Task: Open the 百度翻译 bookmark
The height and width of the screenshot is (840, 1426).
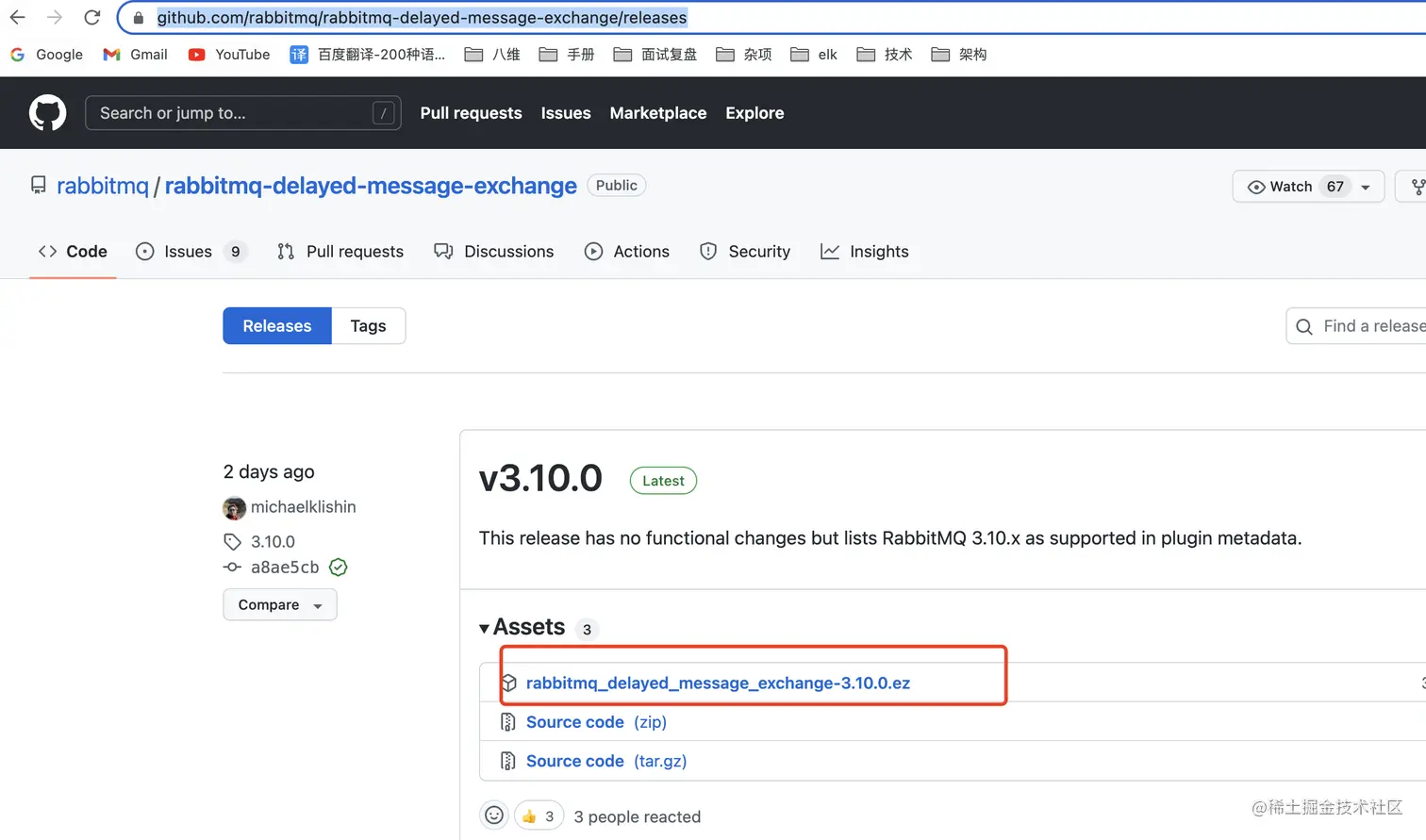Action: pos(367,55)
